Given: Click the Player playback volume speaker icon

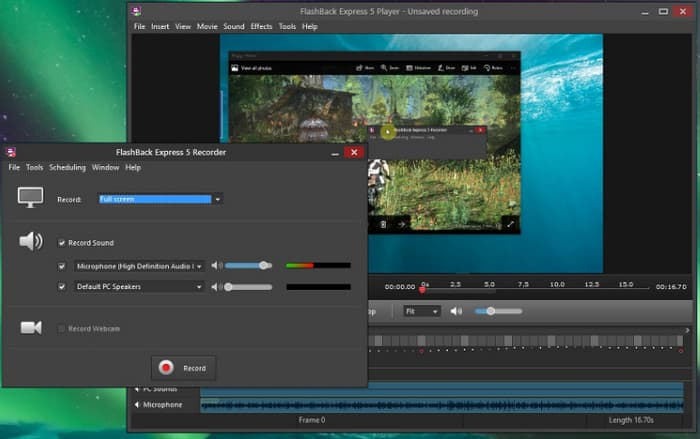Looking at the screenshot, I should 457,311.
